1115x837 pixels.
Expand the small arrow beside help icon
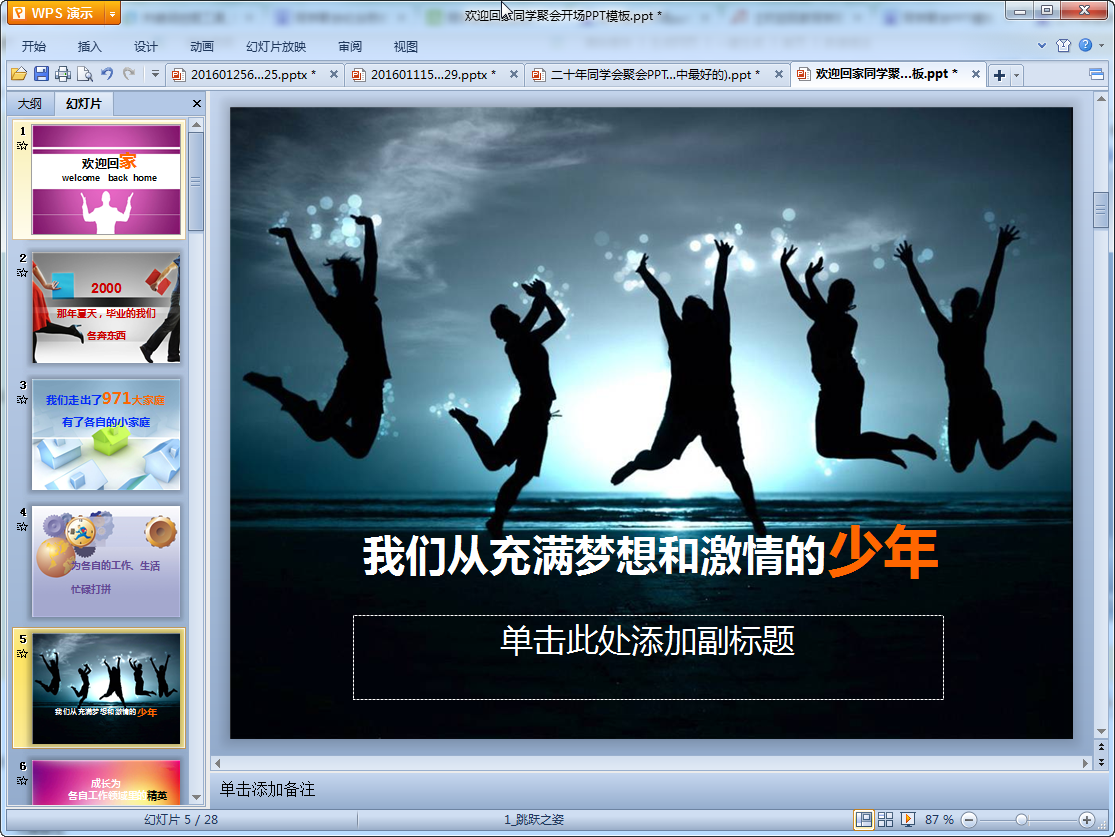(1101, 46)
